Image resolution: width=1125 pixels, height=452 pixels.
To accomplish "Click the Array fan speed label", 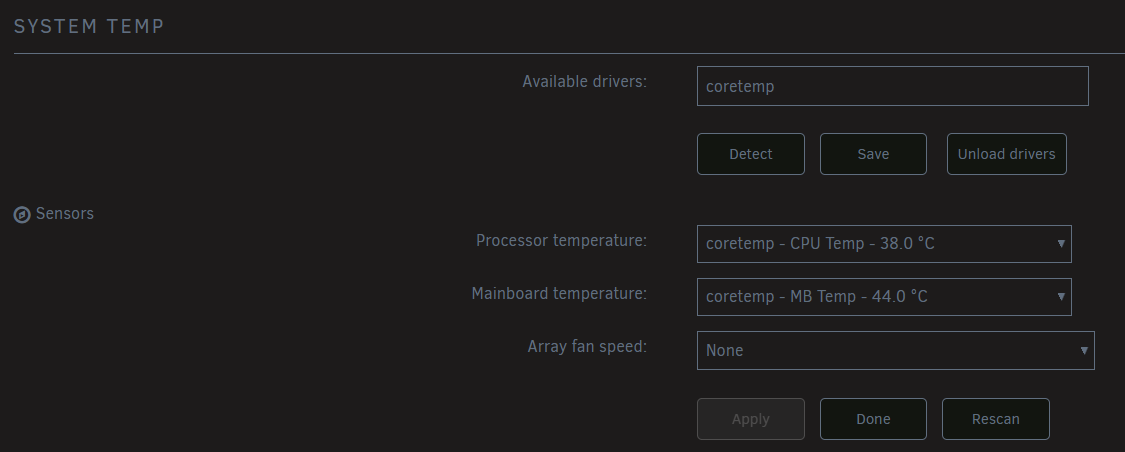I will (x=588, y=347).
